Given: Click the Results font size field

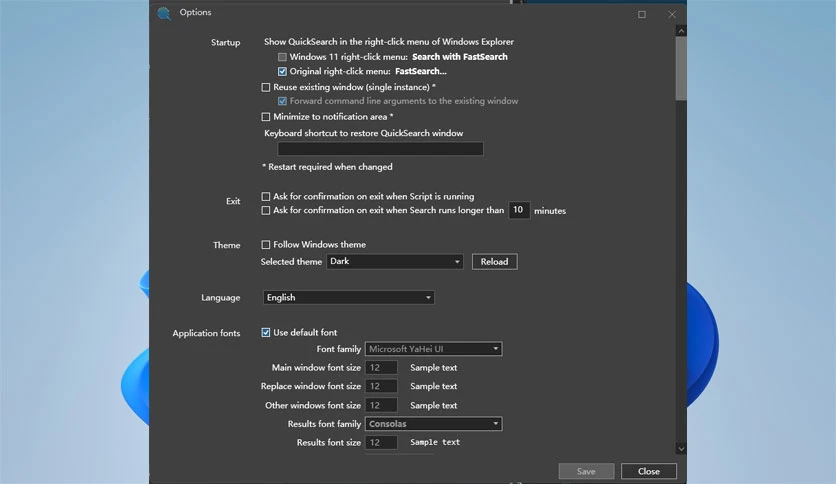Looking at the screenshot, I should [x=381, y=442].
